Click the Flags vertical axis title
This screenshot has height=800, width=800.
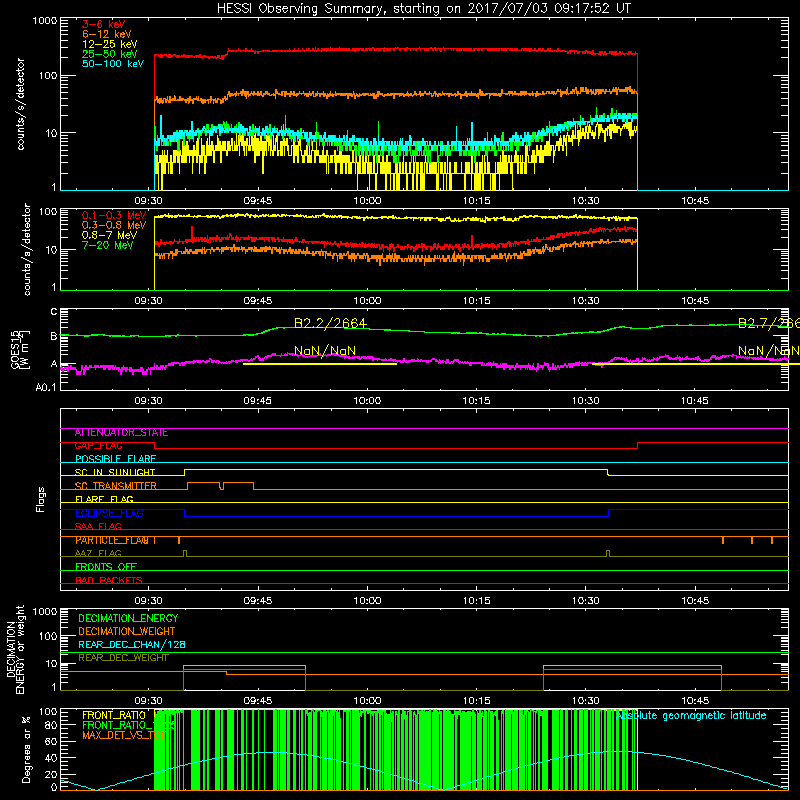[x=41, y=499]
